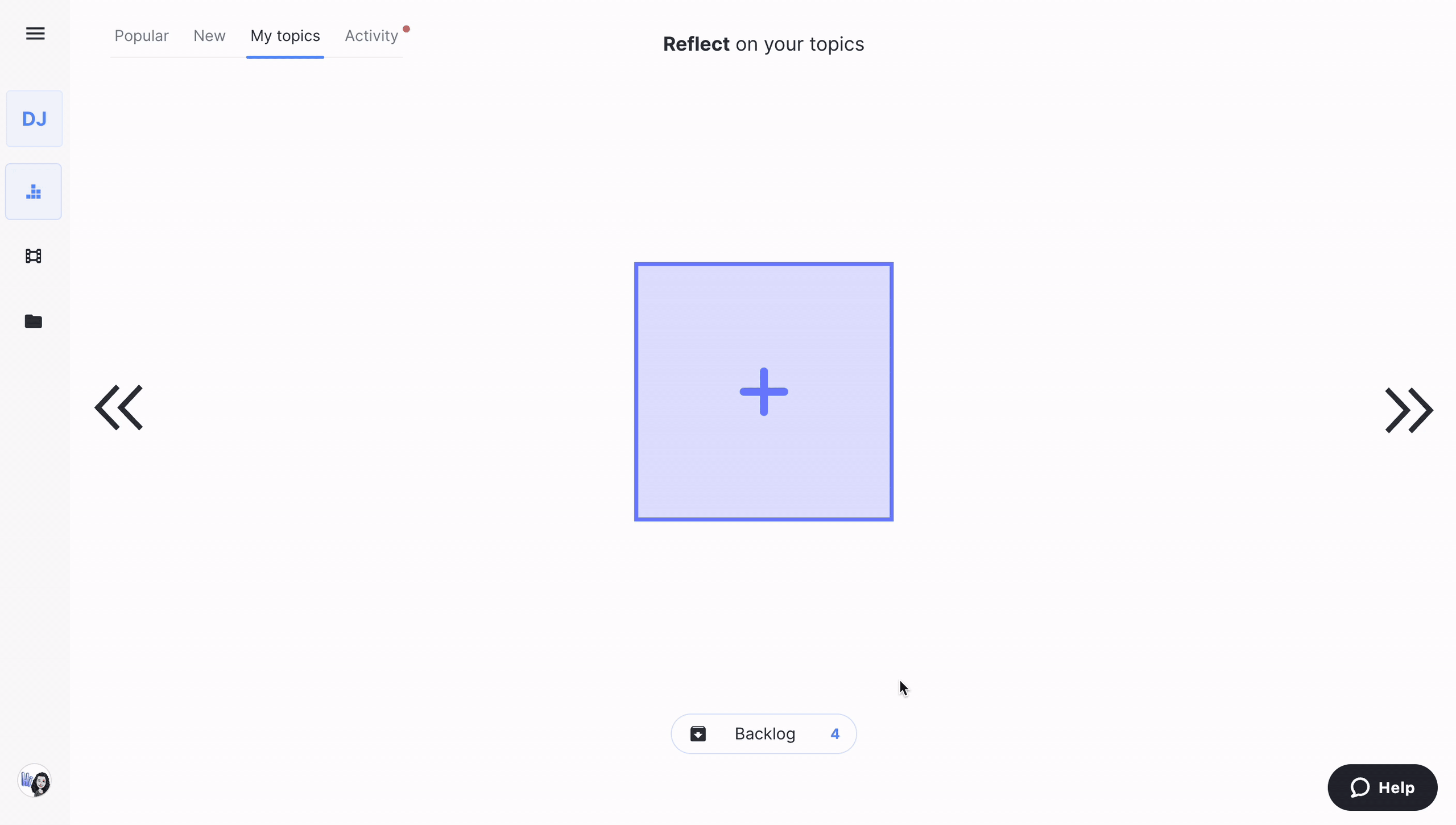Add a new topic with the plus card
1456x825 pixels.
(763, 391)
